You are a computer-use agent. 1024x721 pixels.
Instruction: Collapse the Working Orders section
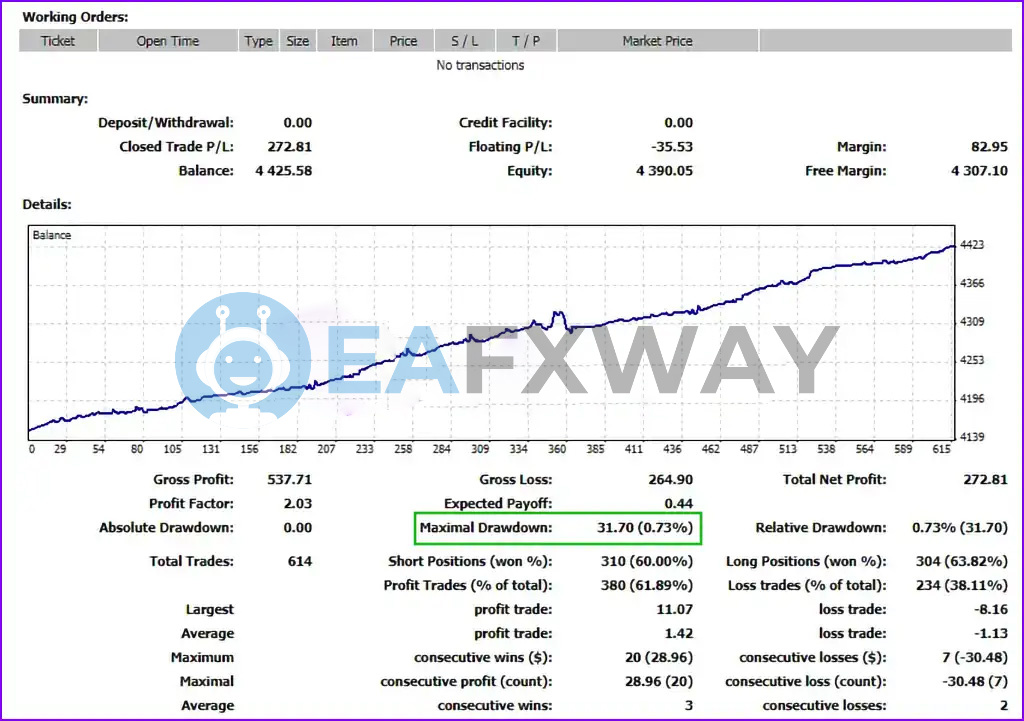[75, 16]
